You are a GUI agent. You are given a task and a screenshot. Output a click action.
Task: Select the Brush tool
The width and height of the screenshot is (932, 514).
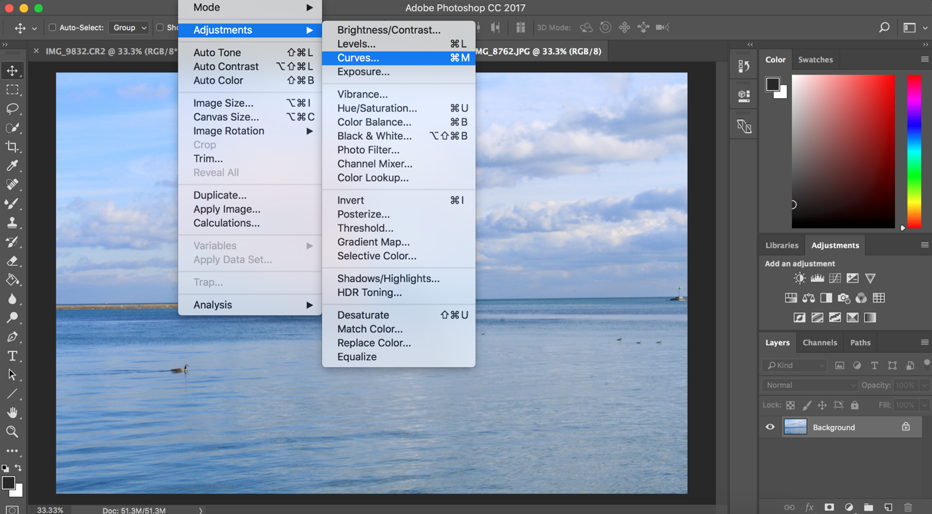(12, 204)
